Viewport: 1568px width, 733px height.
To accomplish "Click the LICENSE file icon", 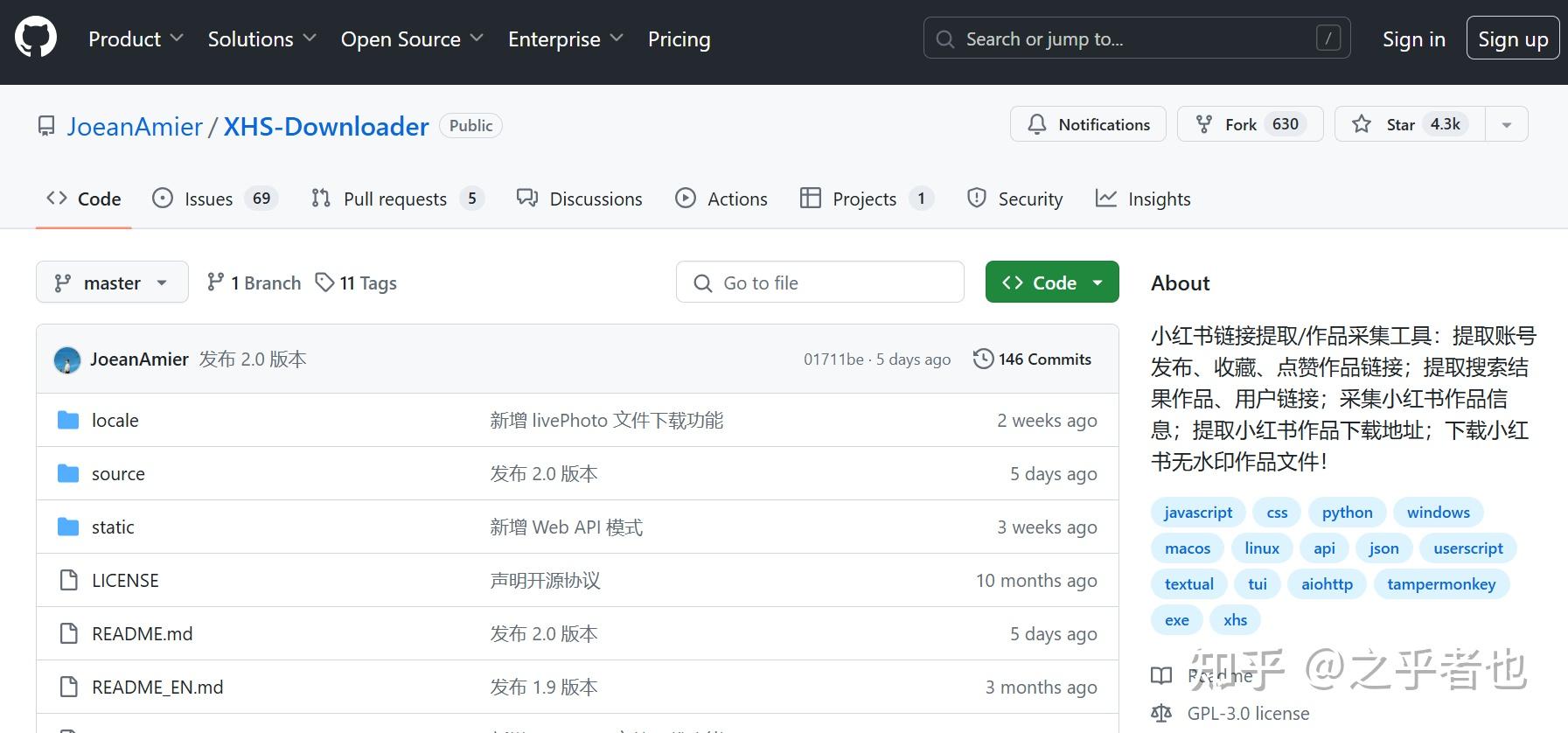I will pyautogui.click(x=68, y=581).
